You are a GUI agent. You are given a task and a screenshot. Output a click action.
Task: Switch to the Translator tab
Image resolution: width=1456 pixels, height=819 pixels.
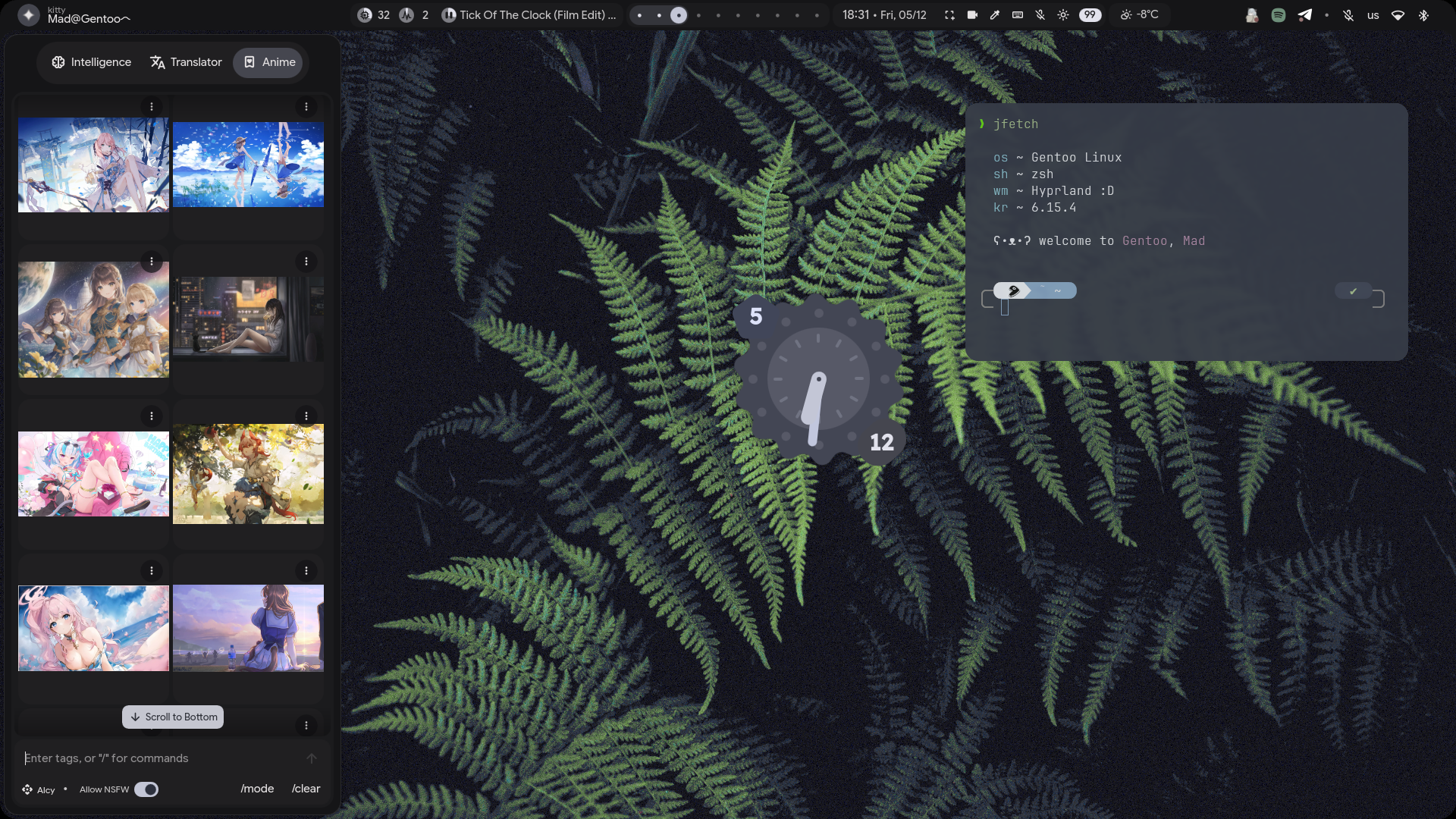tap(186, 62)
